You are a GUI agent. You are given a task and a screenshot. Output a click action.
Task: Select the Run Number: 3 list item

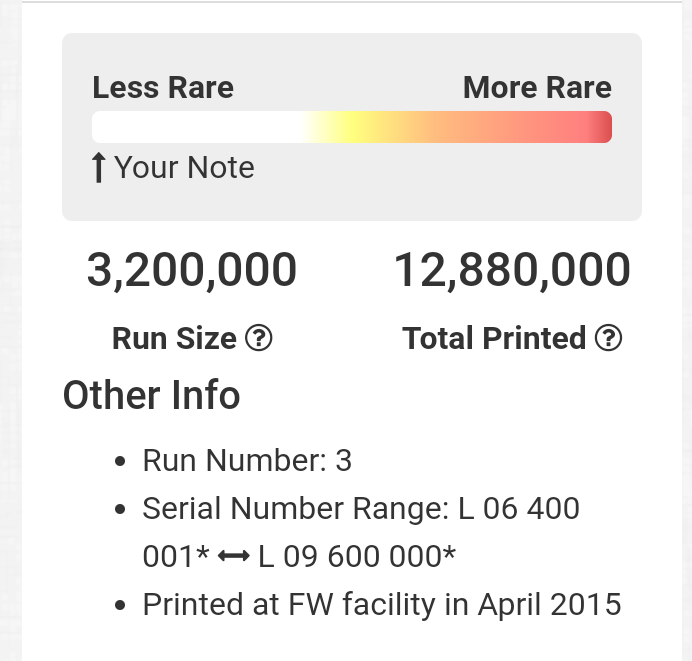247,461
